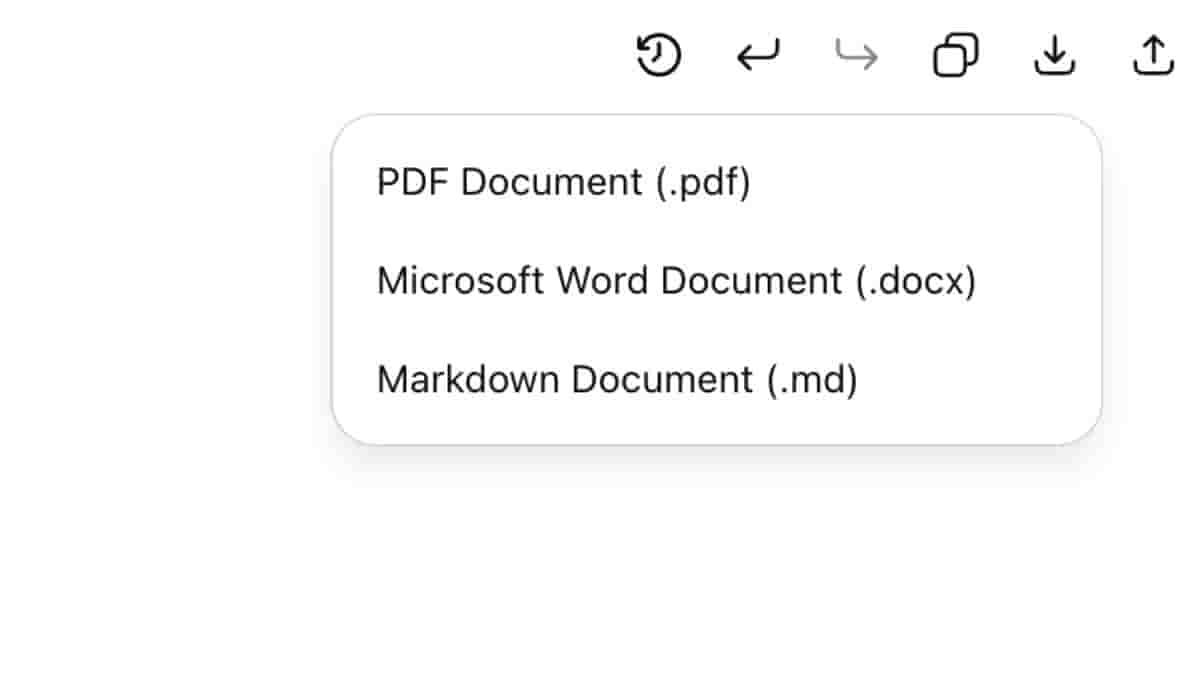Download the file as PDF

click(563, 182)
